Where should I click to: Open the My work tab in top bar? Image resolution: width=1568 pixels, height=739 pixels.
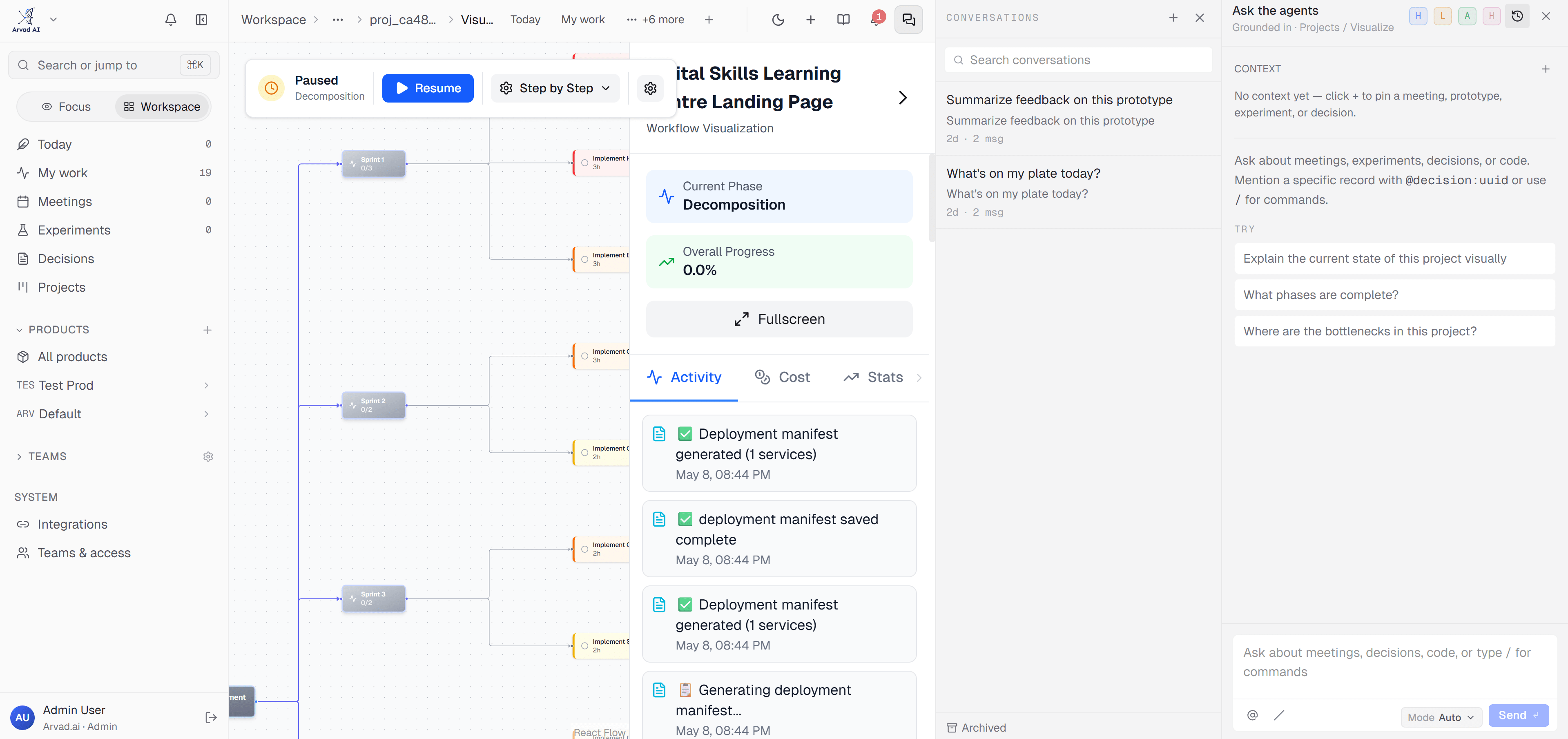tap(582, 20)
